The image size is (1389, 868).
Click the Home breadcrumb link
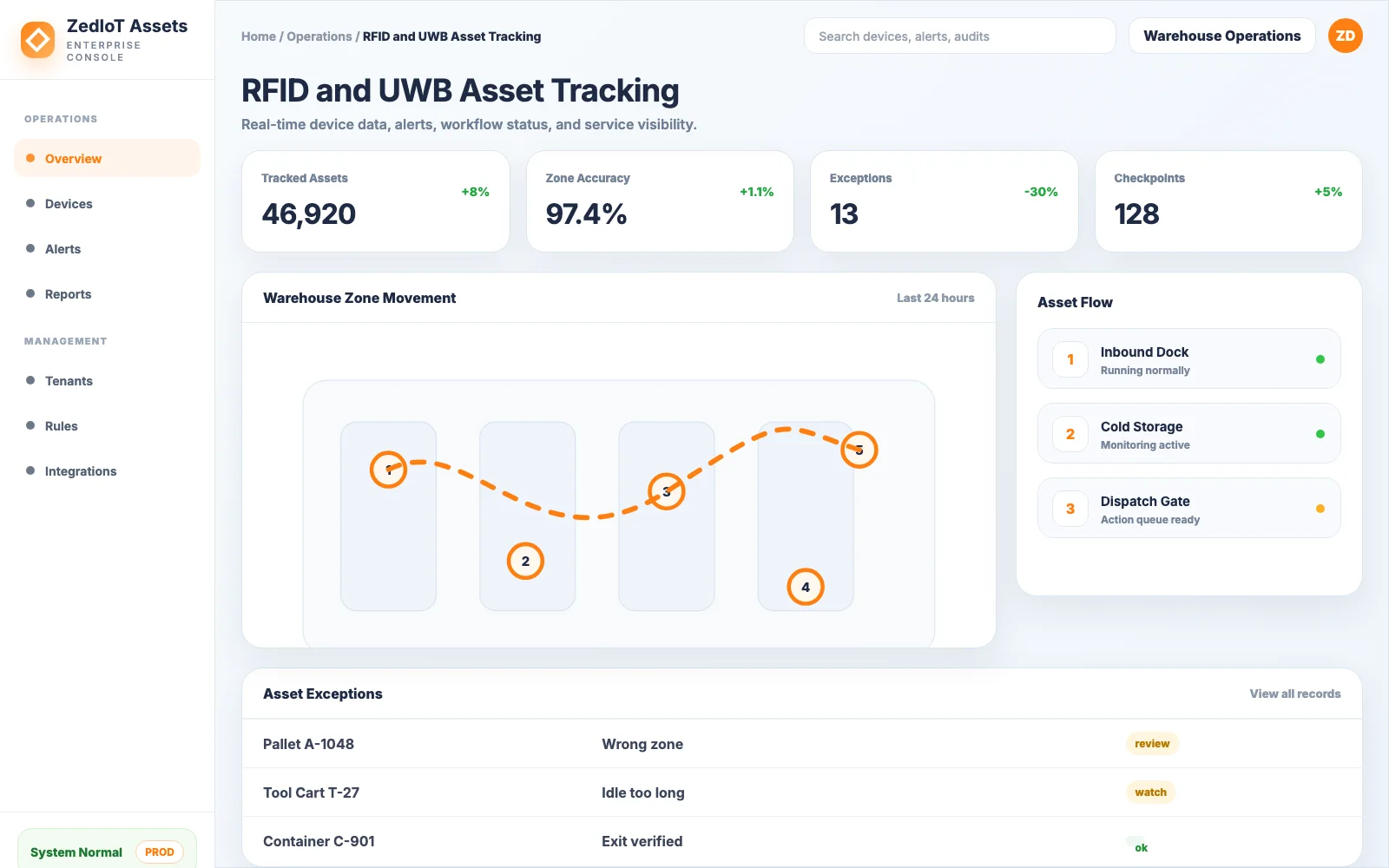click(x=258, y=36)
